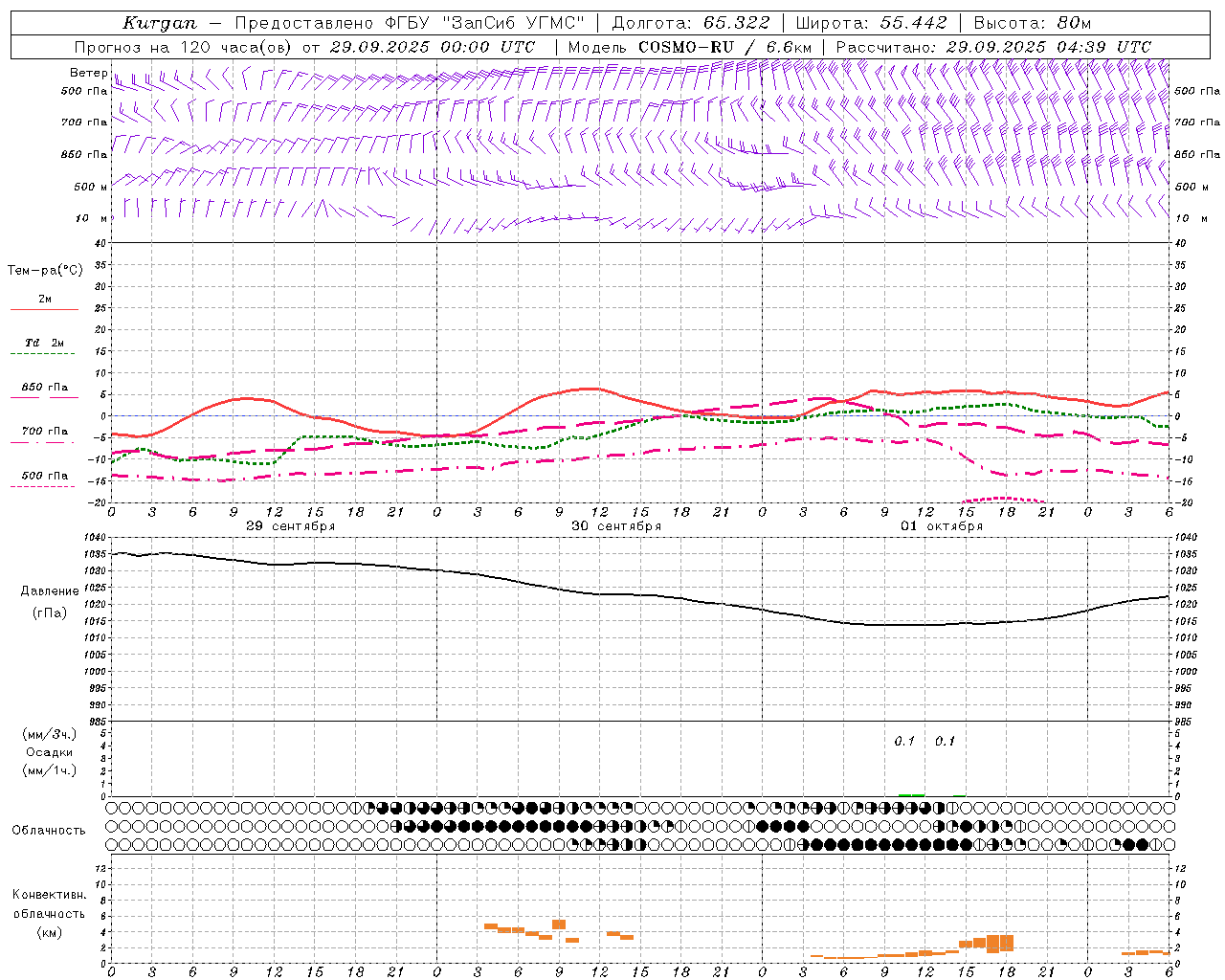Click the "Тем-ра(°C)" temperature panel label

[45, 271]
